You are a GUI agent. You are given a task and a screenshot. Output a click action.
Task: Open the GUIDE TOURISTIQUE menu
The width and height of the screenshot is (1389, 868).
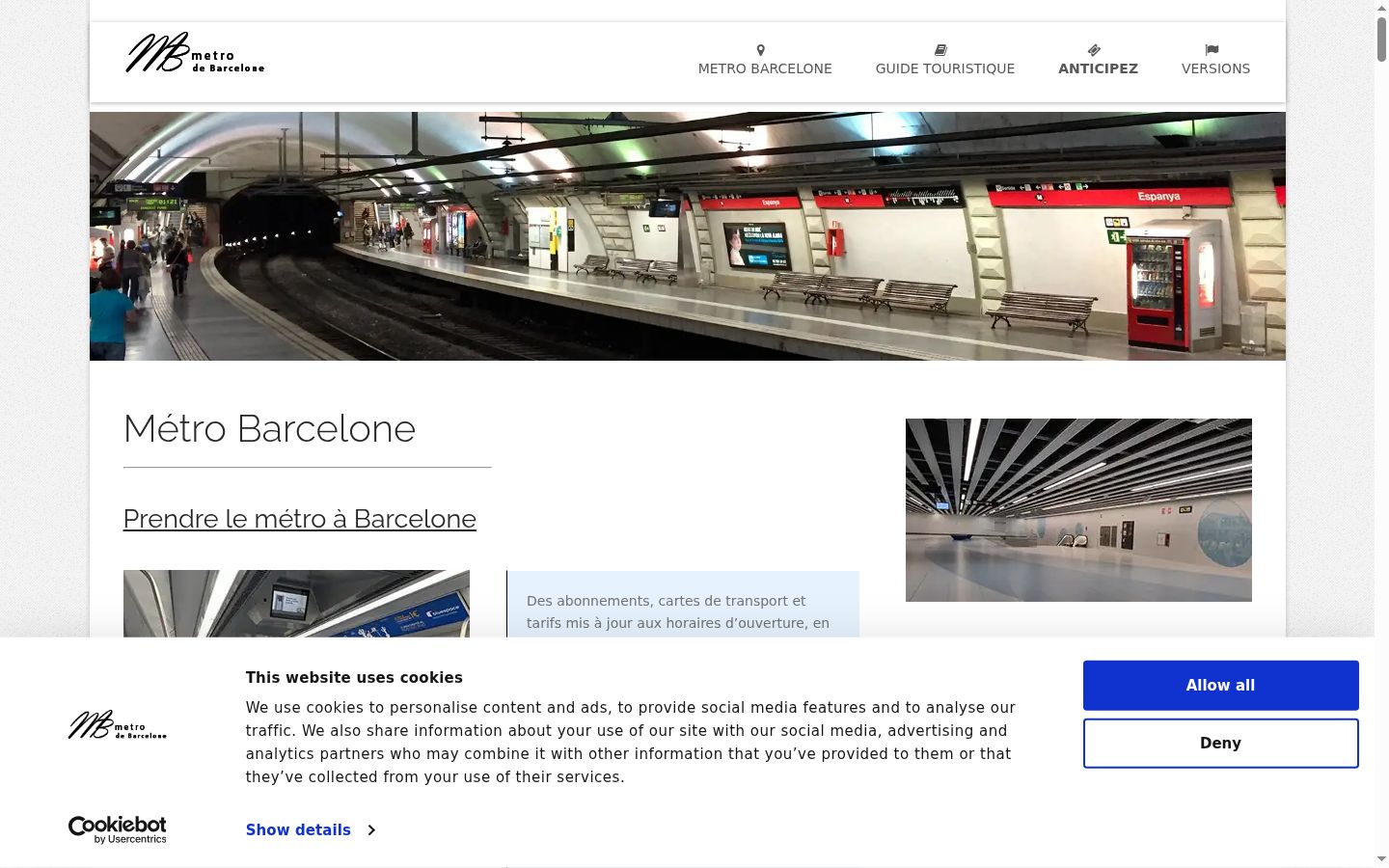pos(944,68)
